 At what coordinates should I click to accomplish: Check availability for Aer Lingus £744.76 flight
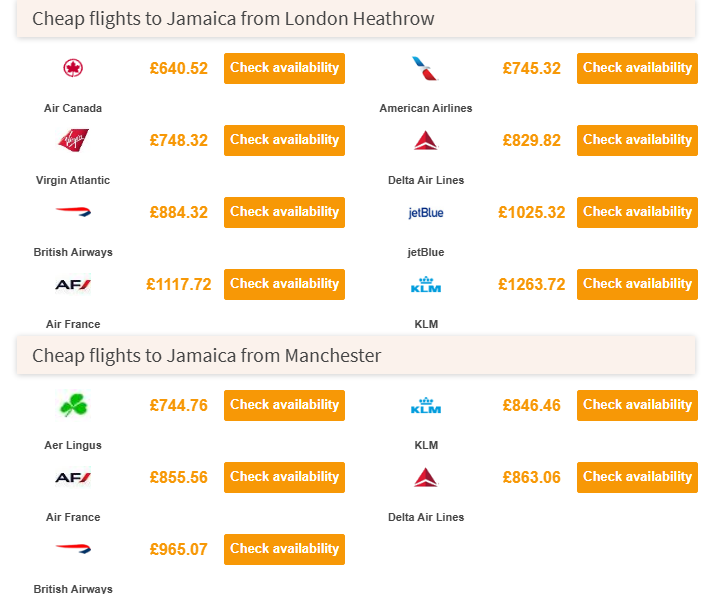[x=284, y=405]
